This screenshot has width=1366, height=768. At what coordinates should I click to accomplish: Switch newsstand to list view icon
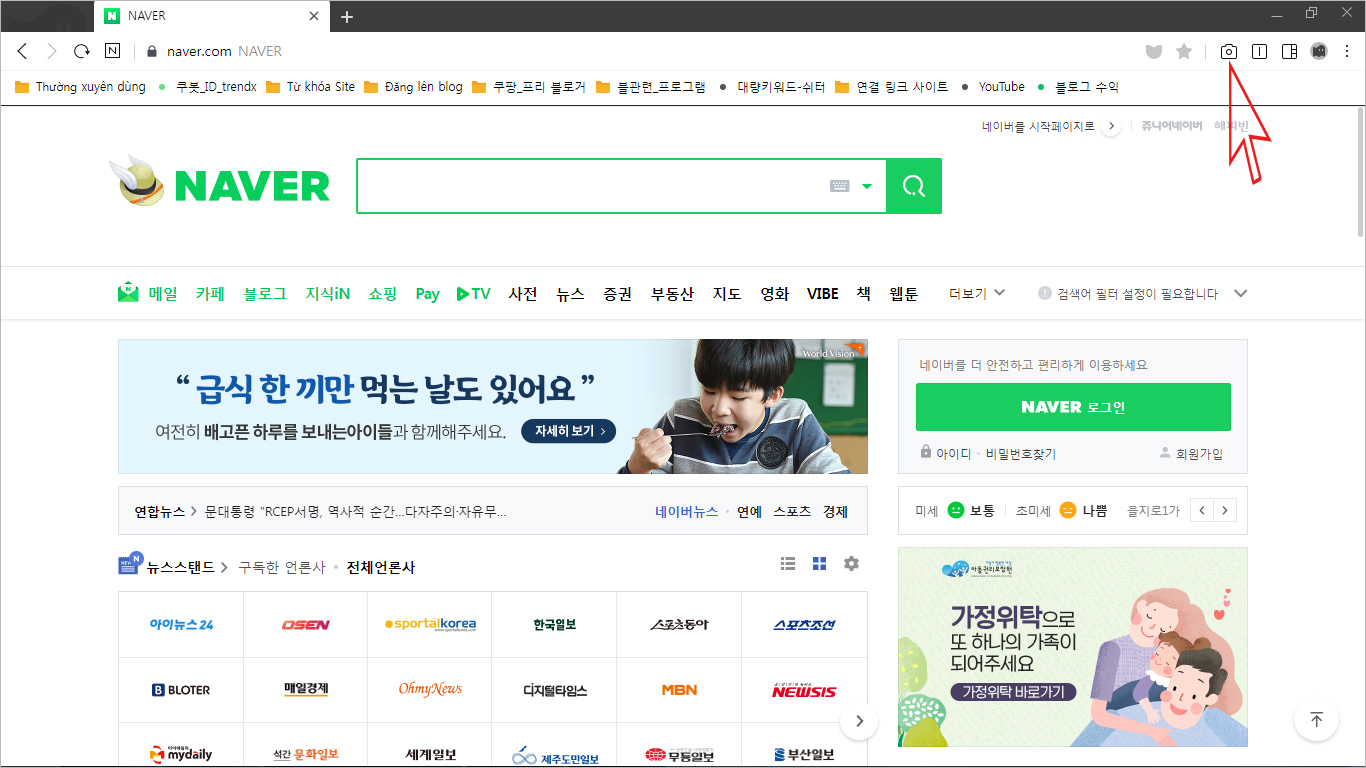[x=788, y=564]
